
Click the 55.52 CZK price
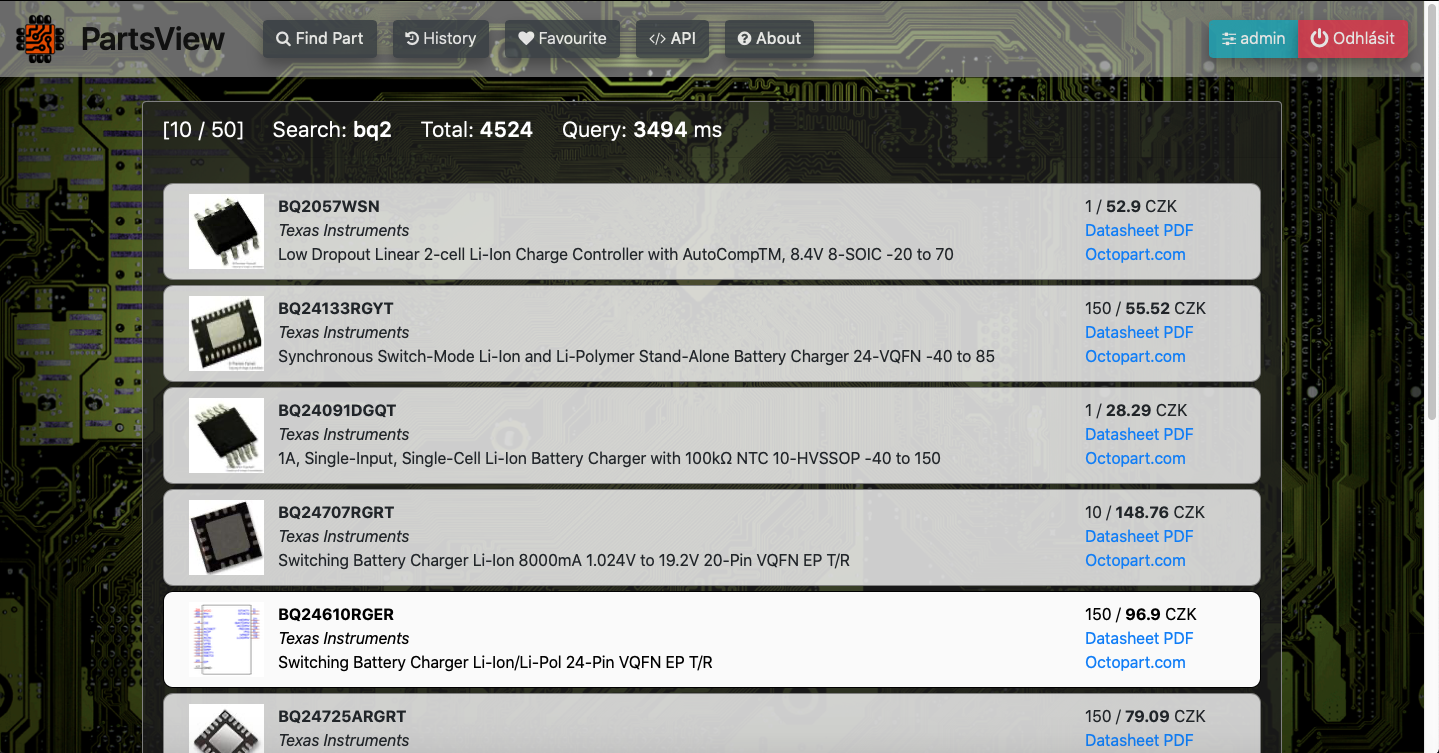click(x=1165, y=308)
